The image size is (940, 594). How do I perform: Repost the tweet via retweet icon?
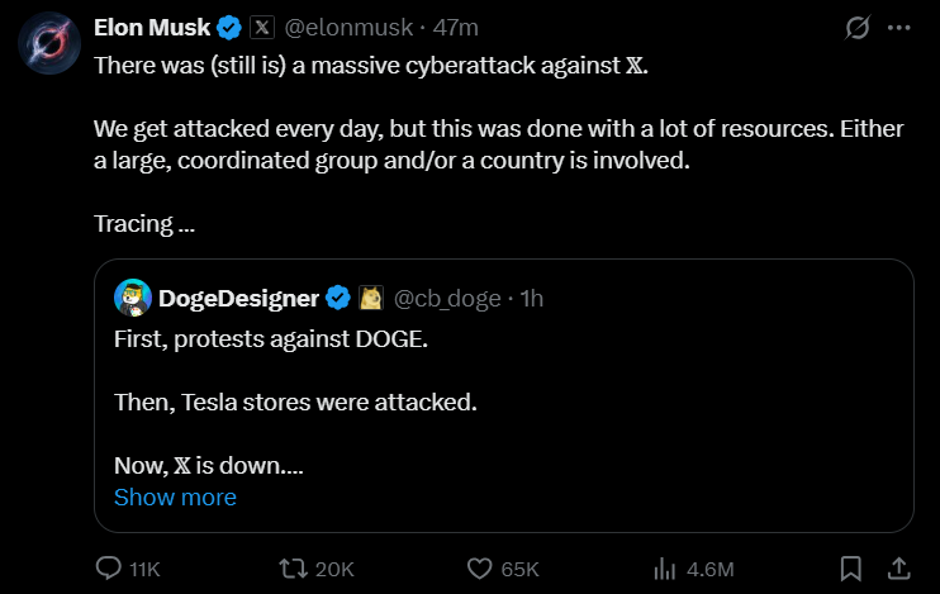tap(294, 568)
